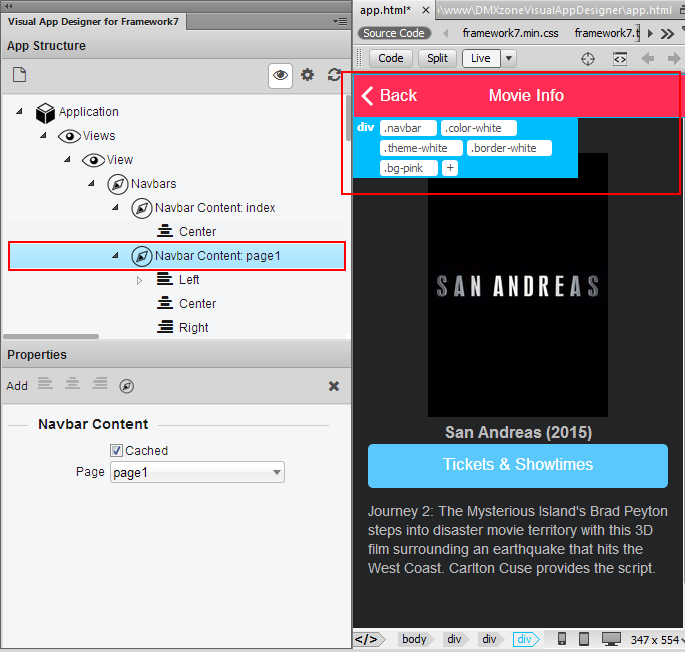Image resolution: width=685 pixels, height=652 pixels.
Task: Add center section via align-center icon
Action: 73,384
